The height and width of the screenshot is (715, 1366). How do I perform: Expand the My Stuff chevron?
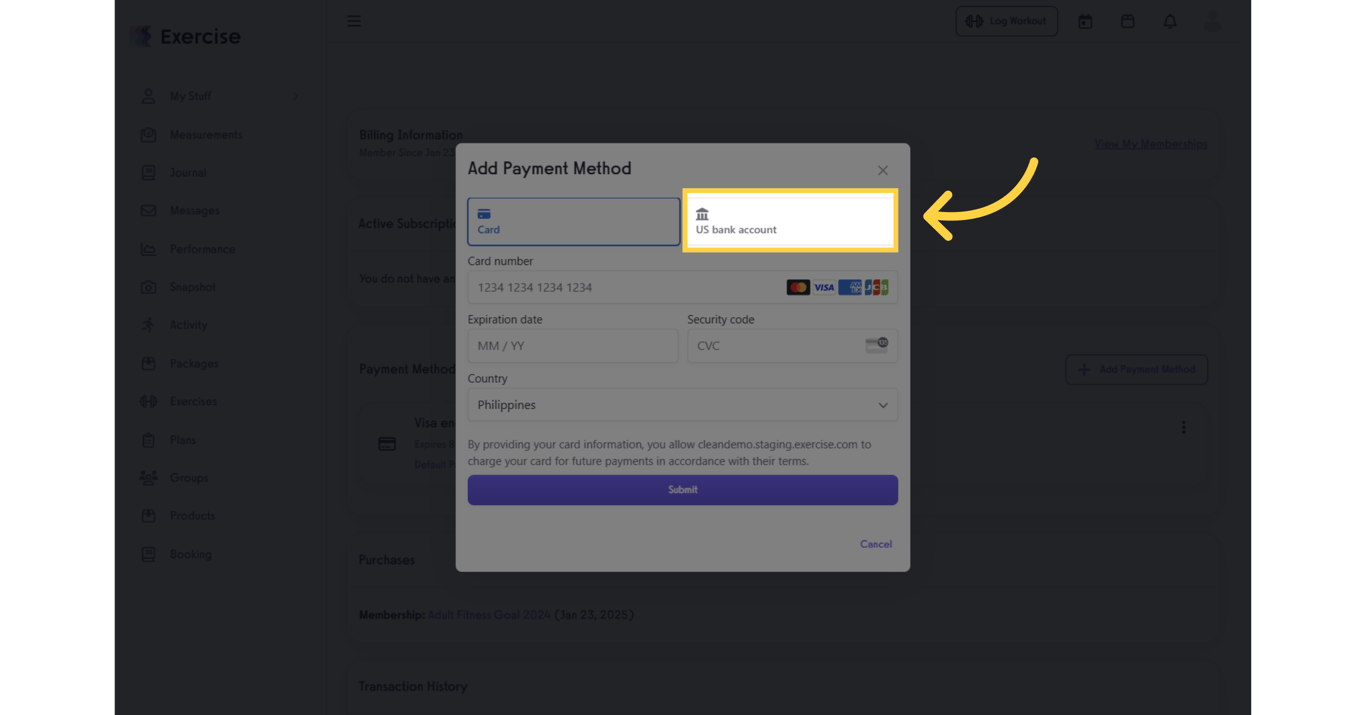[295, 96]
